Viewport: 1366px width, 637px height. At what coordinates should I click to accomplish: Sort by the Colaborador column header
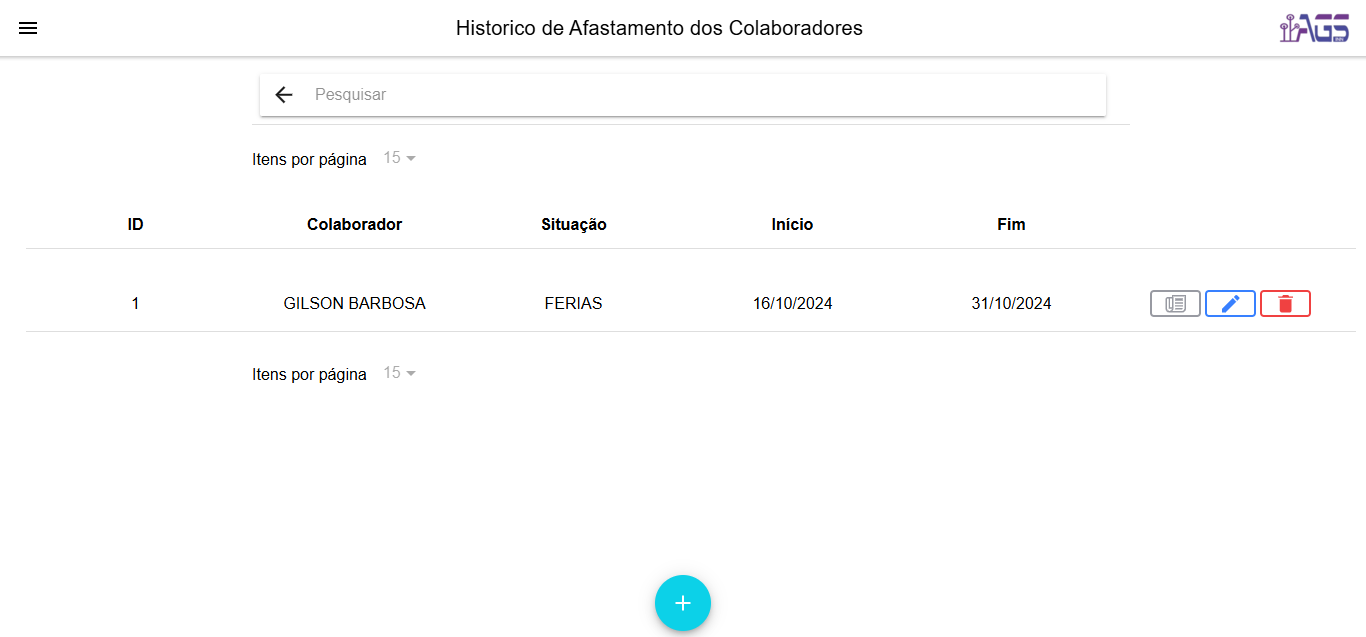354,225
